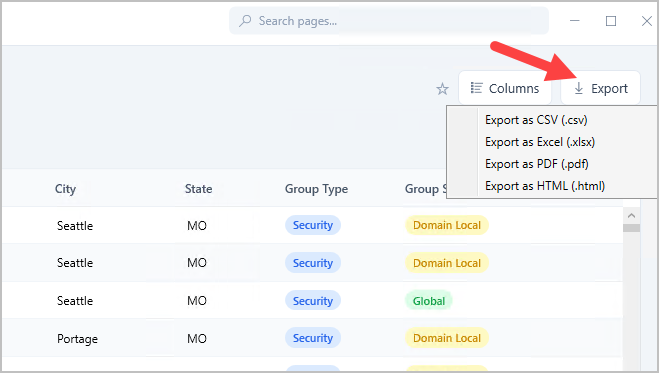This screenshot has width=659, height=373.
Task: Close the application window
Action: tap(647, 21)
